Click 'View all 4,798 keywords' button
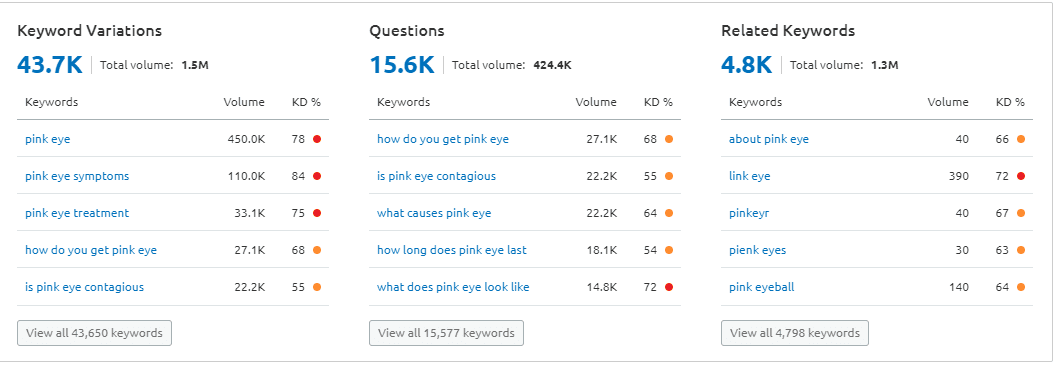This screenshot has height=378, width=1059. pyautogui.click(x=795, y=333)
